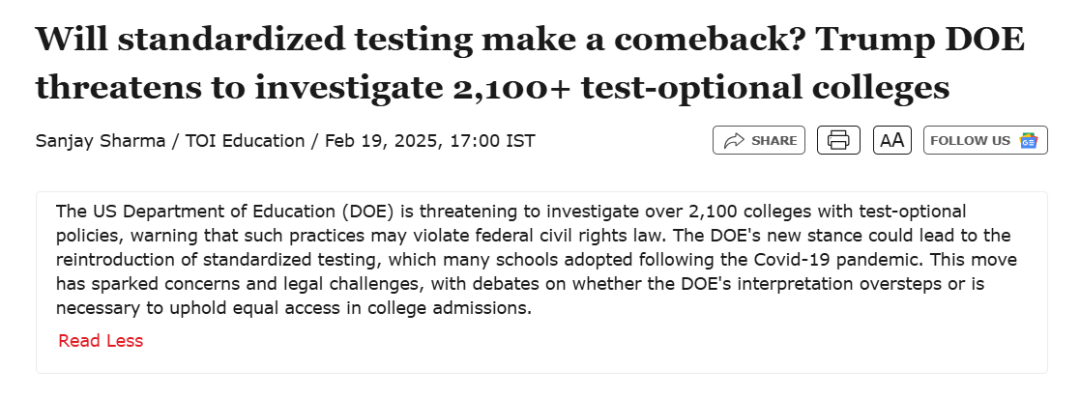This screenshot has width=1080, height=397.
Task: Open the AA font size control
Action: click(892, 141)
